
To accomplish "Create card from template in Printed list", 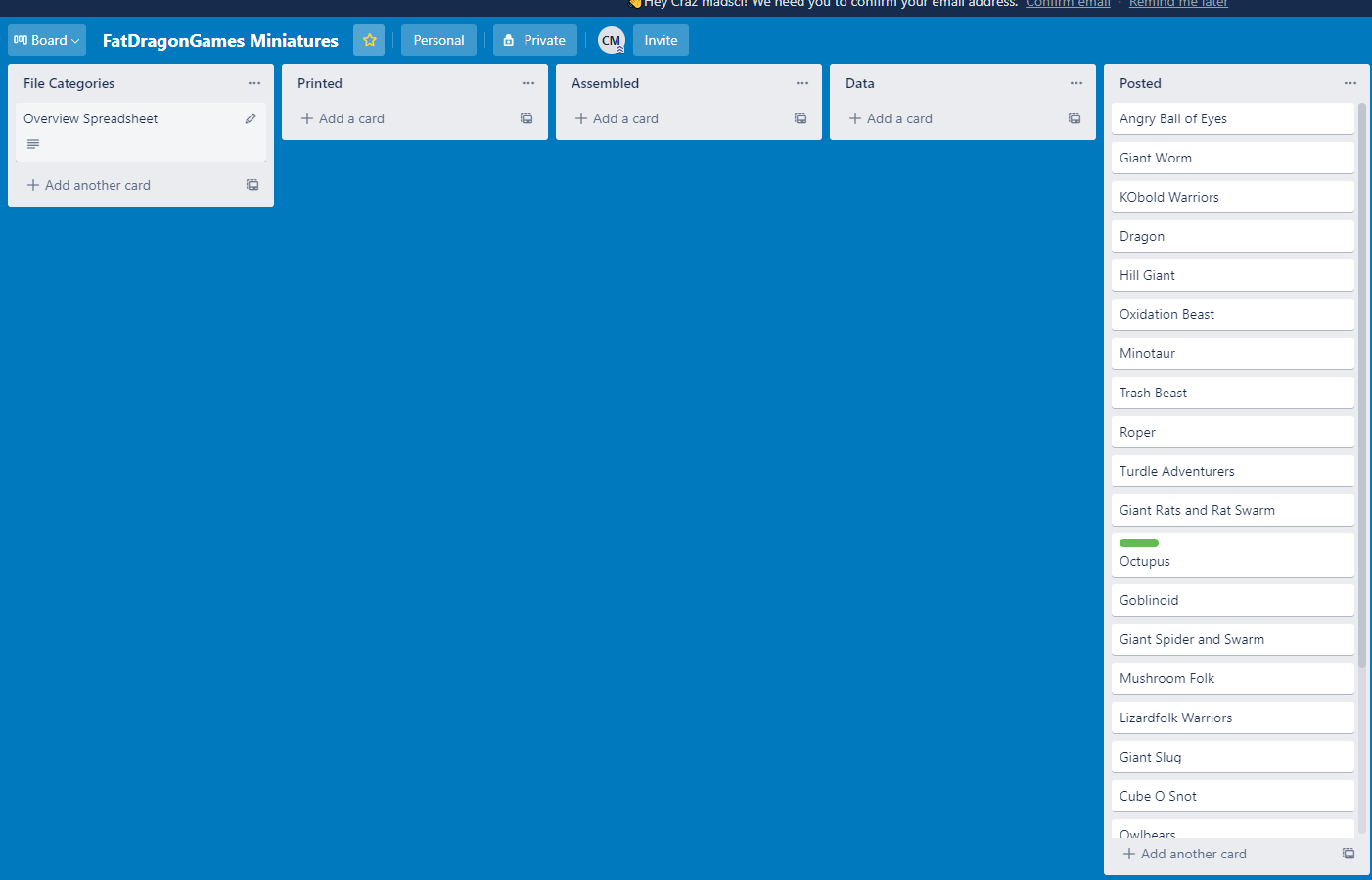I will pyautogui.click(x=526, y=118).
